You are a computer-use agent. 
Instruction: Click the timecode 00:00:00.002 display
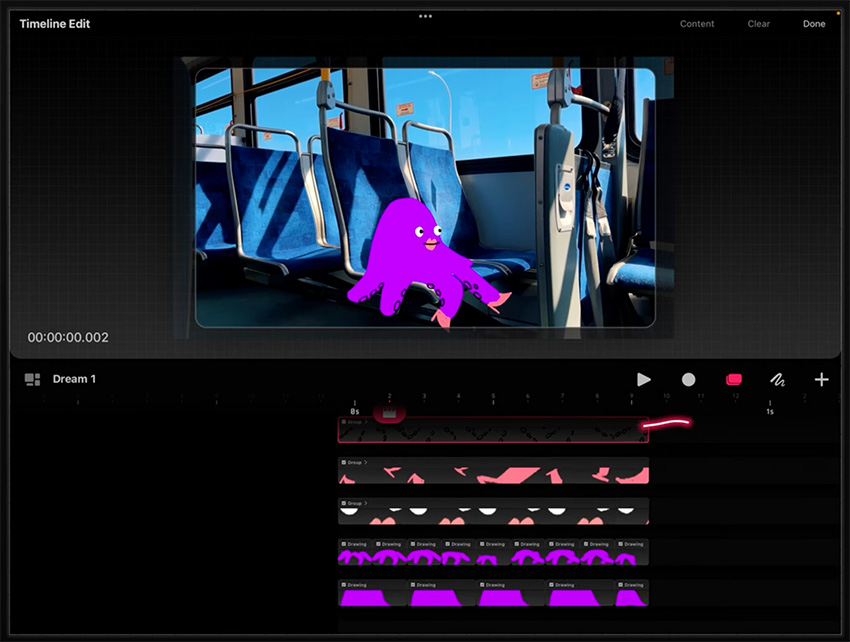(x=68, y=338)
